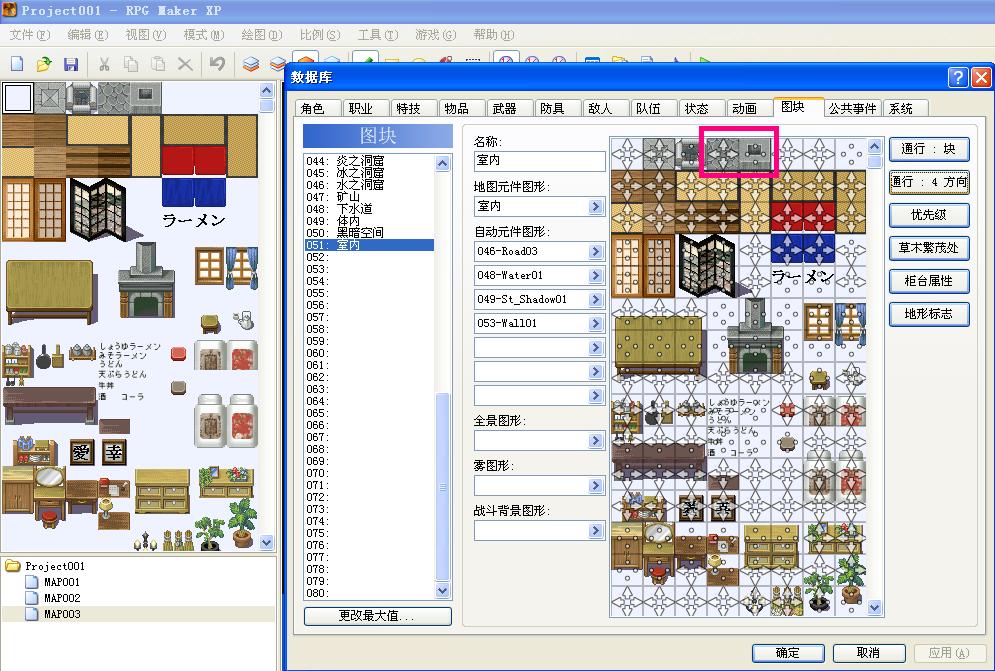Save the project using the floppy icon
The width and height of the screenshot is (995, 671).
click(70, 63)
